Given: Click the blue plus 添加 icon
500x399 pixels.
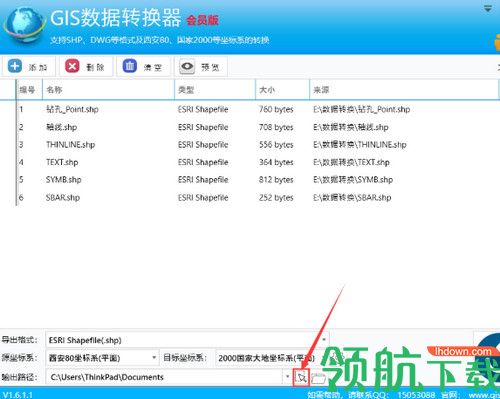Looking at the screenshot, I should pyautogui.click(x=15, y=66).
